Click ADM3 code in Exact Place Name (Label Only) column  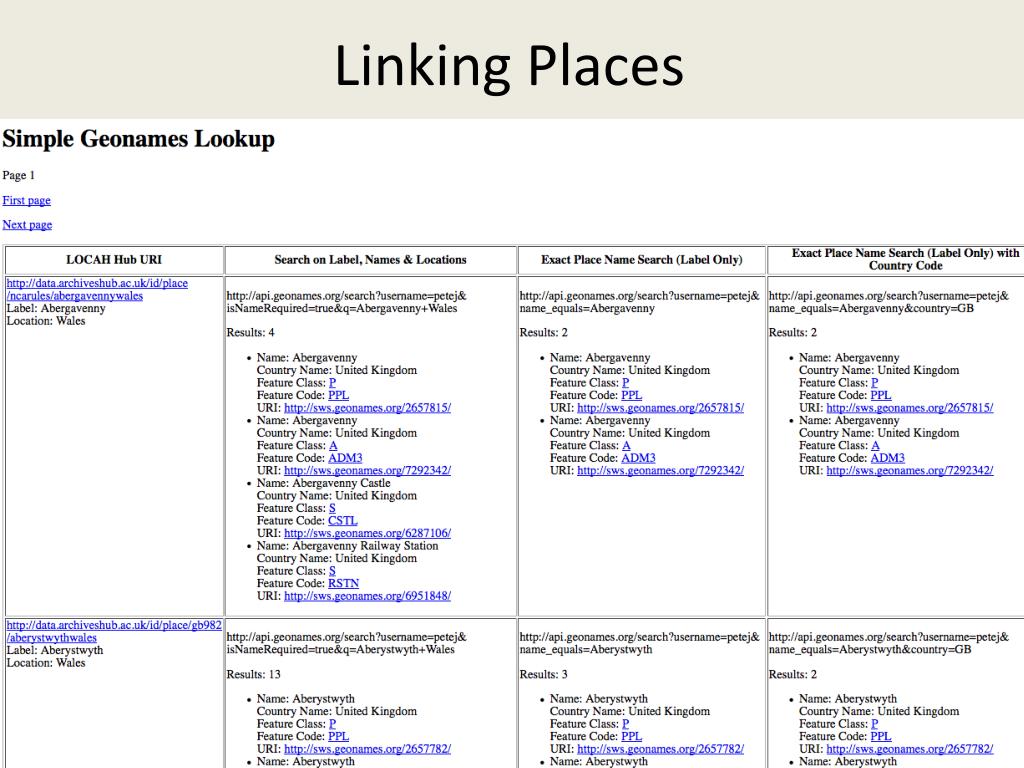(638, 458)
